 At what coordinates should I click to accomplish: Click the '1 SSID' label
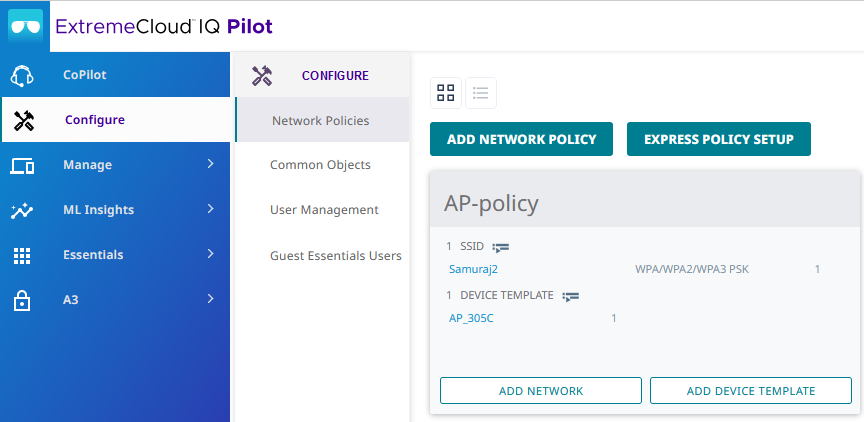point(465,246)
